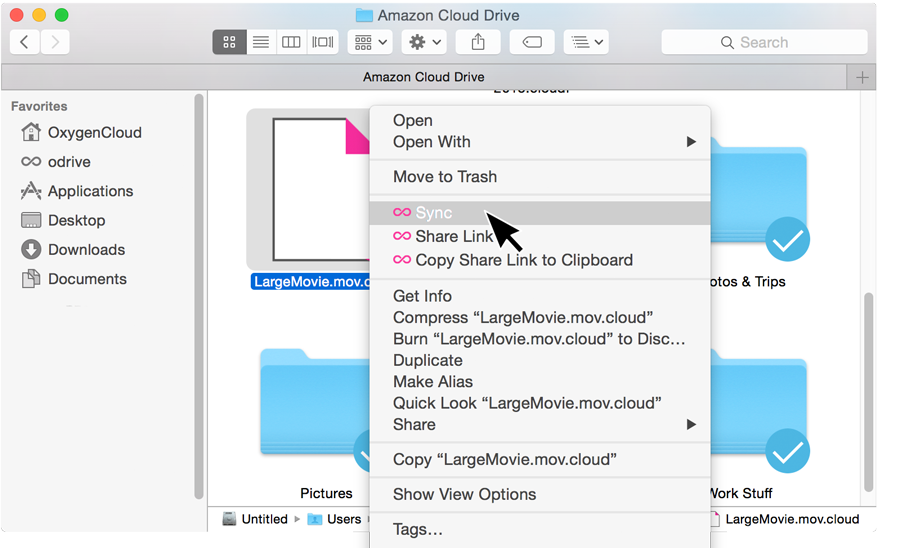
Task: Choose Tags… in the context menu
Action: (540, 530)
